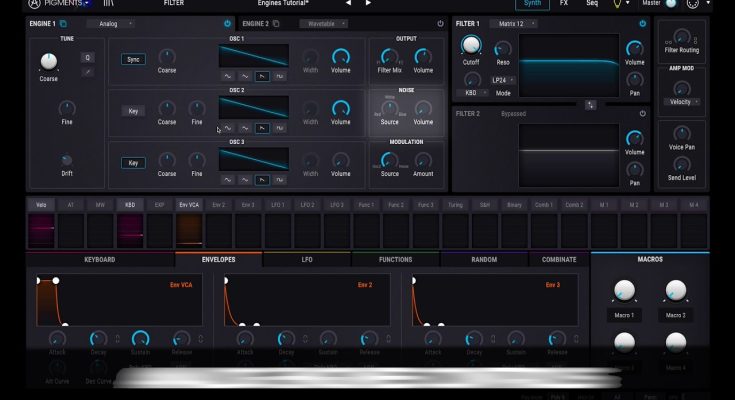Screen dimensions: 735x400
Task: Click the Filter 1 Cutoff knob
Action: click(x=470, y=46)
